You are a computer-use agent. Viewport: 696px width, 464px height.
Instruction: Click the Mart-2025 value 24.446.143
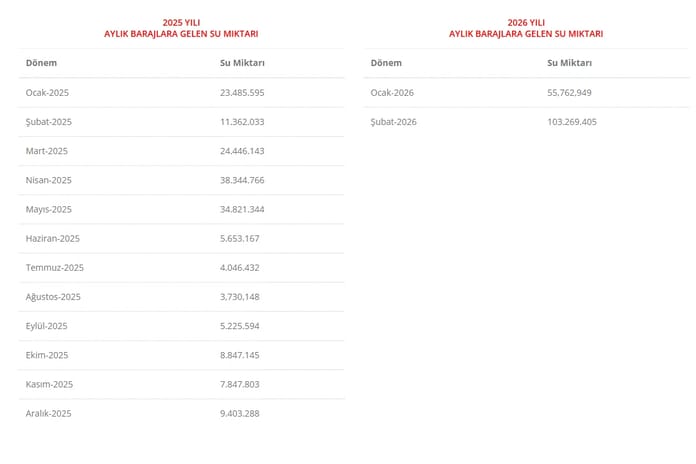point(242,151)
